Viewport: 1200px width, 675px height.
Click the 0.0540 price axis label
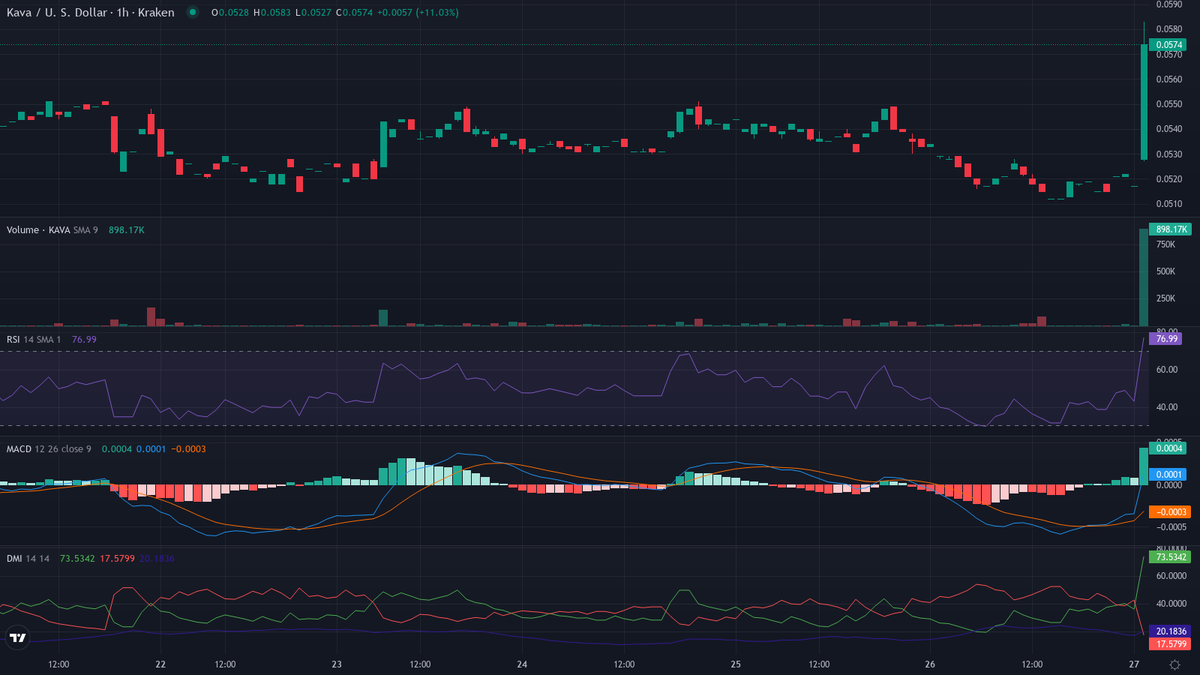tap(1170, 129)
